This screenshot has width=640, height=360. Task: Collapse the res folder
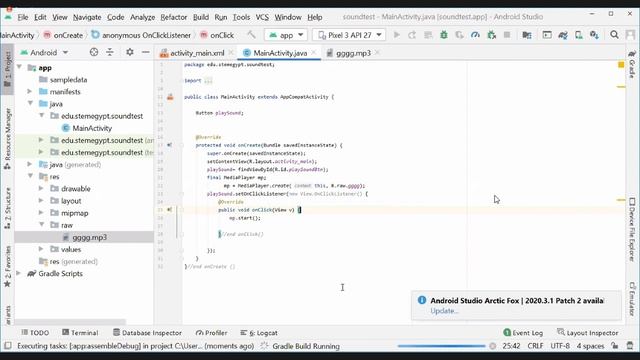click(x=30, y=176)
